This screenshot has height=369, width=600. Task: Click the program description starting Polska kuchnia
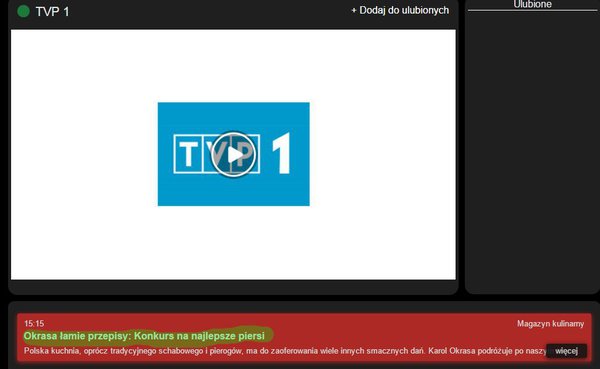point(285,351)
